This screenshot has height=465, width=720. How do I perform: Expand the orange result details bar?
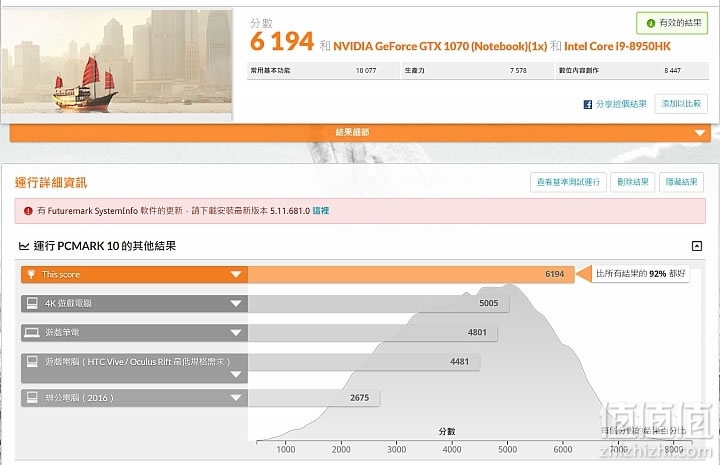pyautogui.click(x=360, y=133)
